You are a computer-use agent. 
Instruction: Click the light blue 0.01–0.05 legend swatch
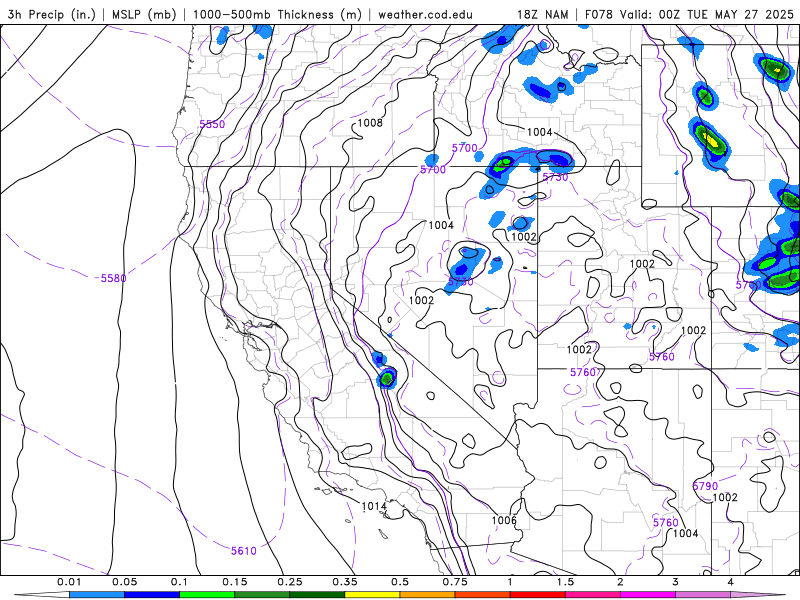coord(97,595)
